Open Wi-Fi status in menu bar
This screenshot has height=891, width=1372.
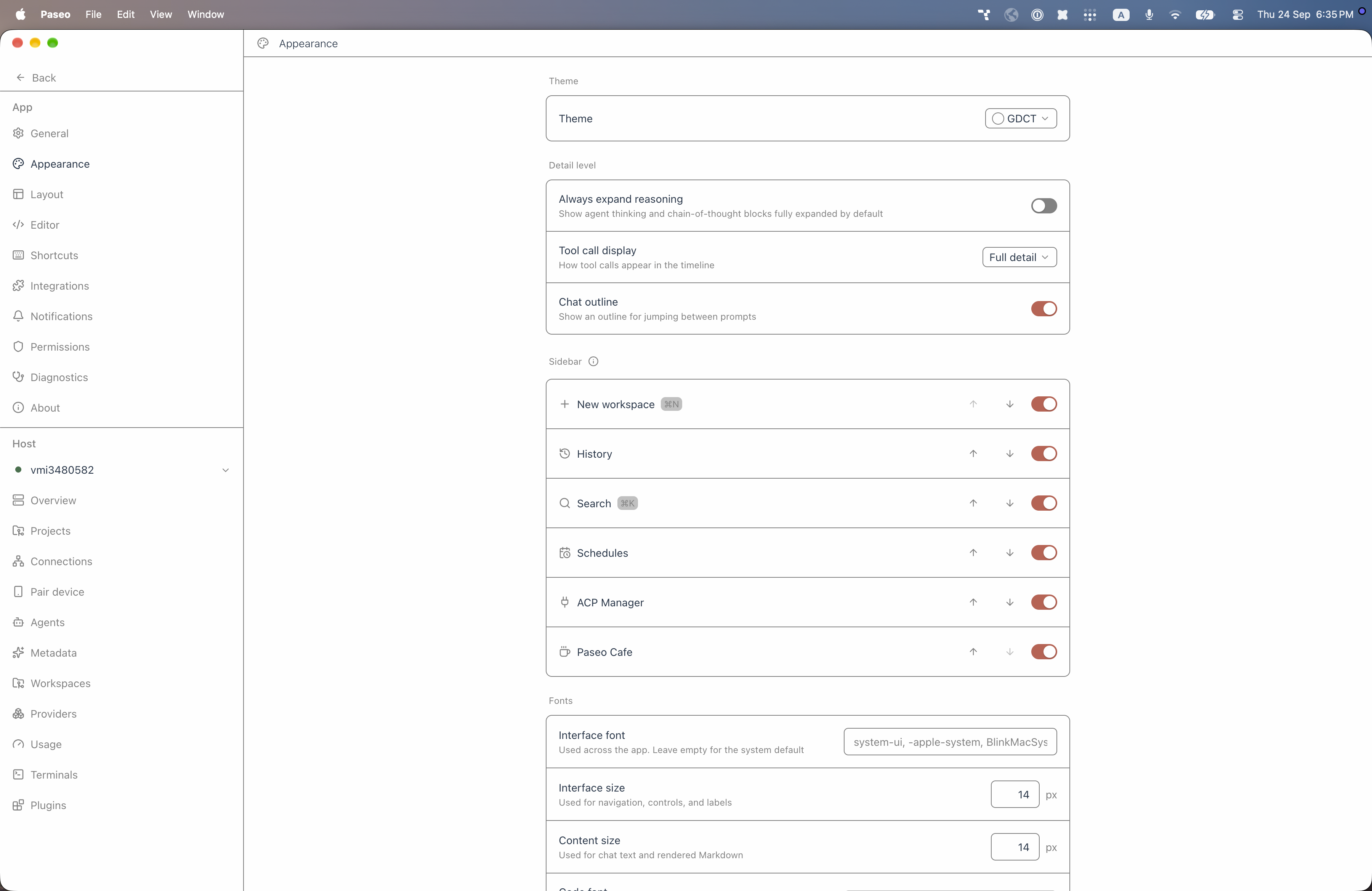tap(1175, 14)
